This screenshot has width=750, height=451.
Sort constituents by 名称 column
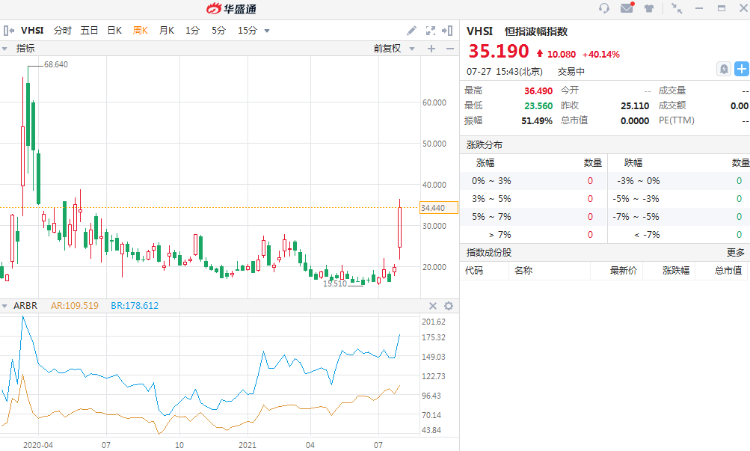(x=523, y=271)
